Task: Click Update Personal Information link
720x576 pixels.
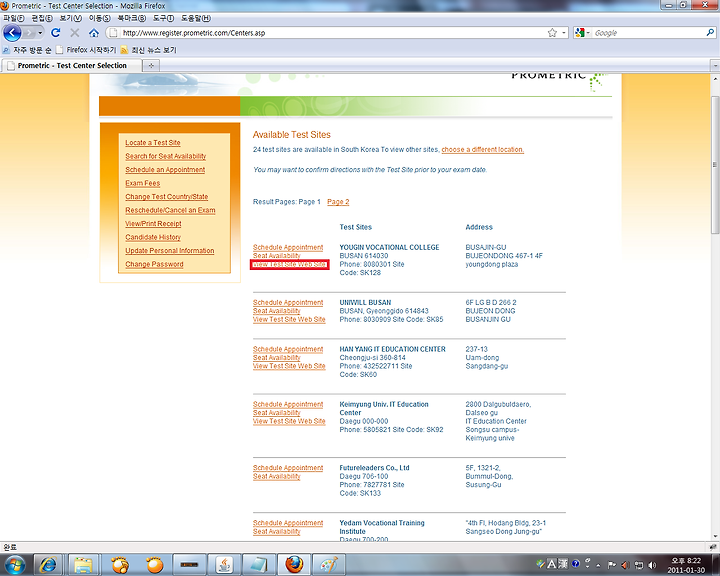Action: tap(170, 251)
